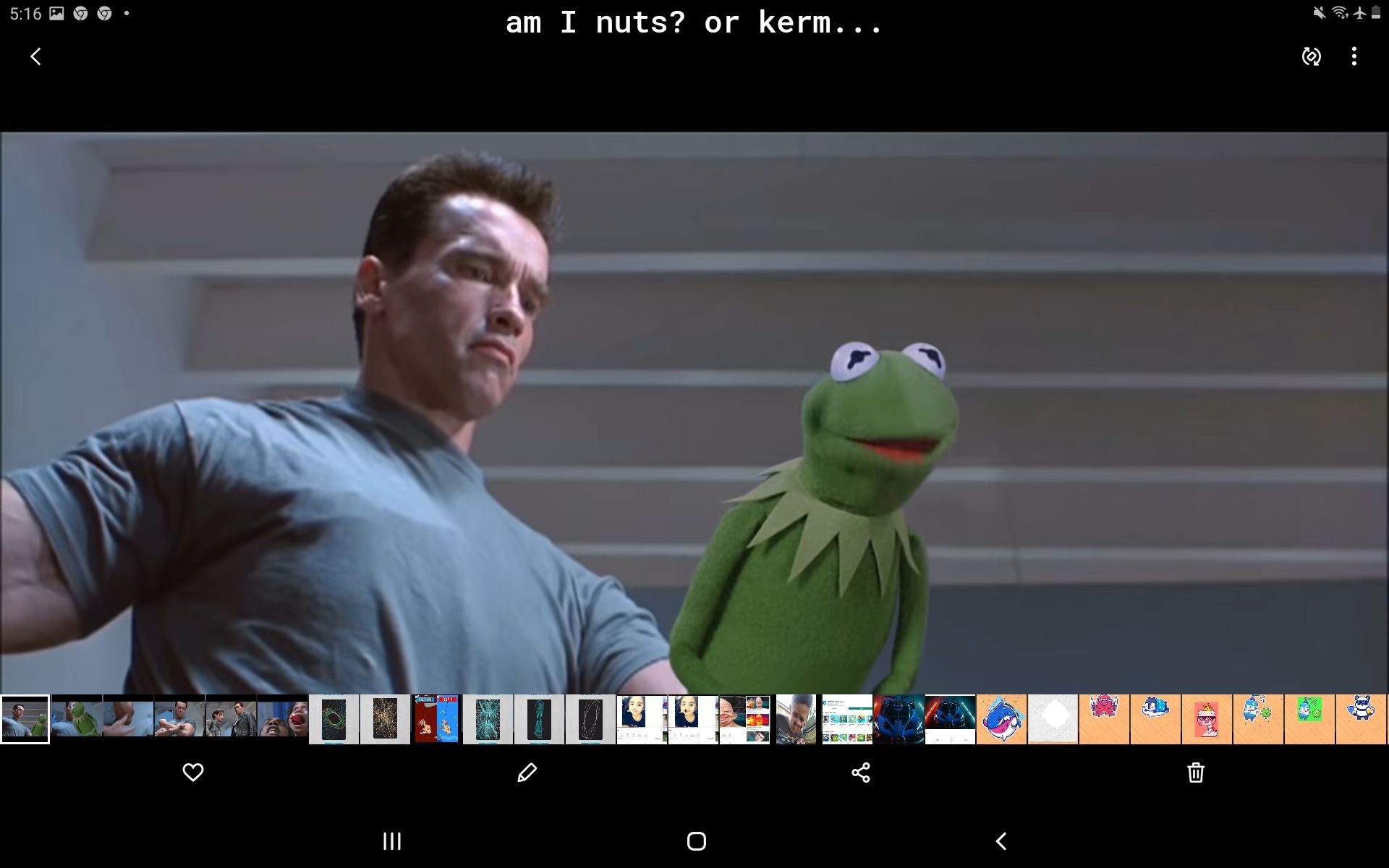The image size is (1389, 868).
Task: Select the bald face collage thumbnail
Action: coord(744,719)
